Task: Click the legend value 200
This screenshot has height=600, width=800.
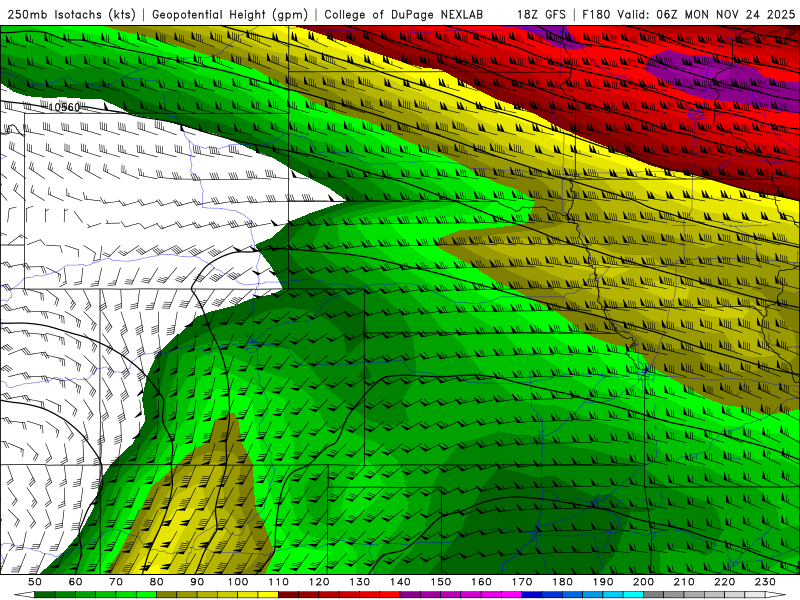Action: (x=643, y=582)
